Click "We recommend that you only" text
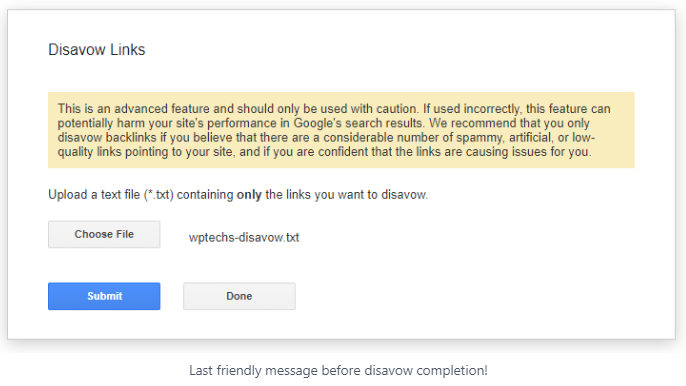This screenshot has height=386, width=686. pyautogui.click(x=509, y=123)
